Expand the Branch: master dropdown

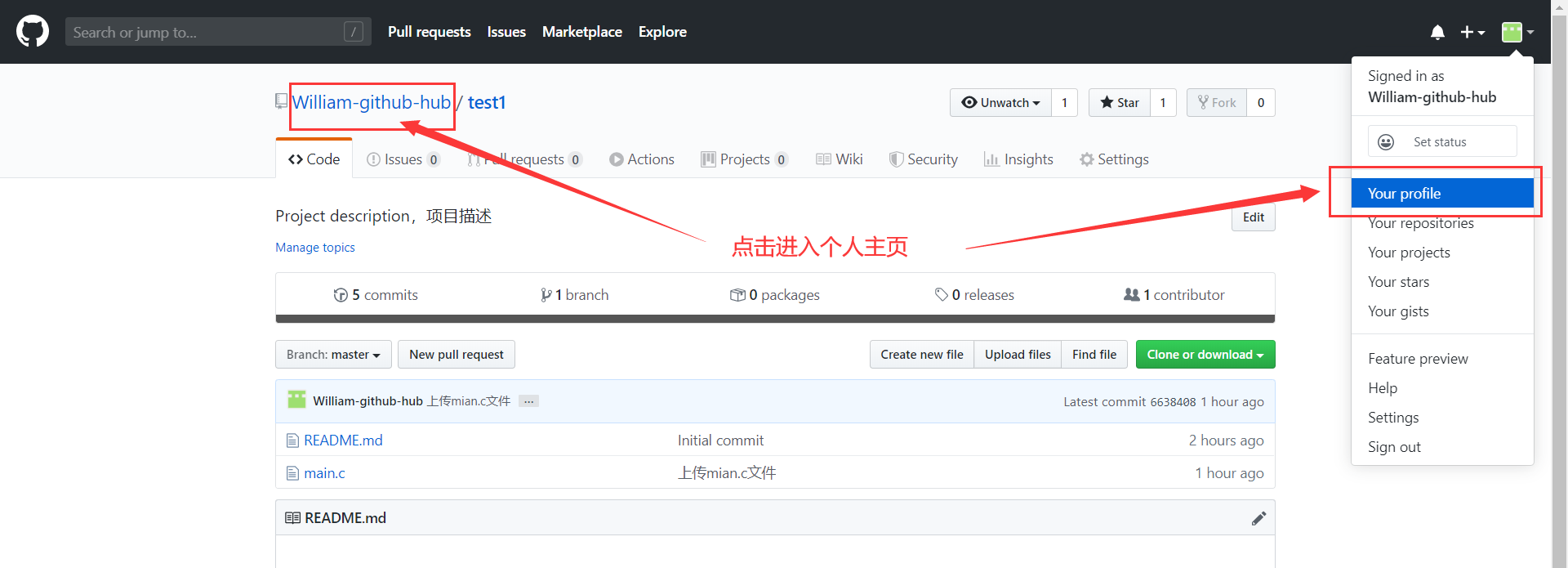pos(333,355)
